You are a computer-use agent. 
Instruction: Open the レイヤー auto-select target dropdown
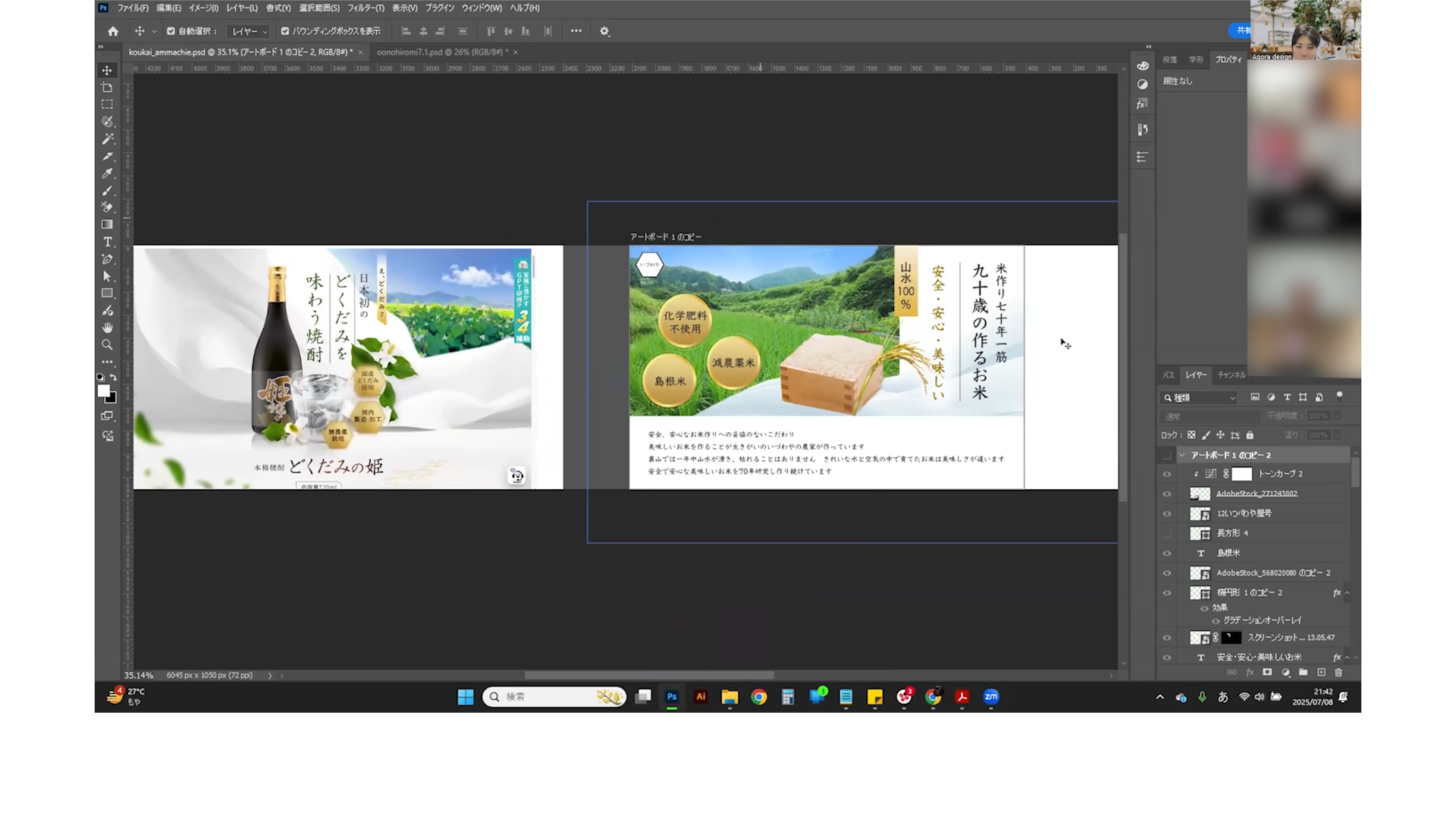pos(249,31)
